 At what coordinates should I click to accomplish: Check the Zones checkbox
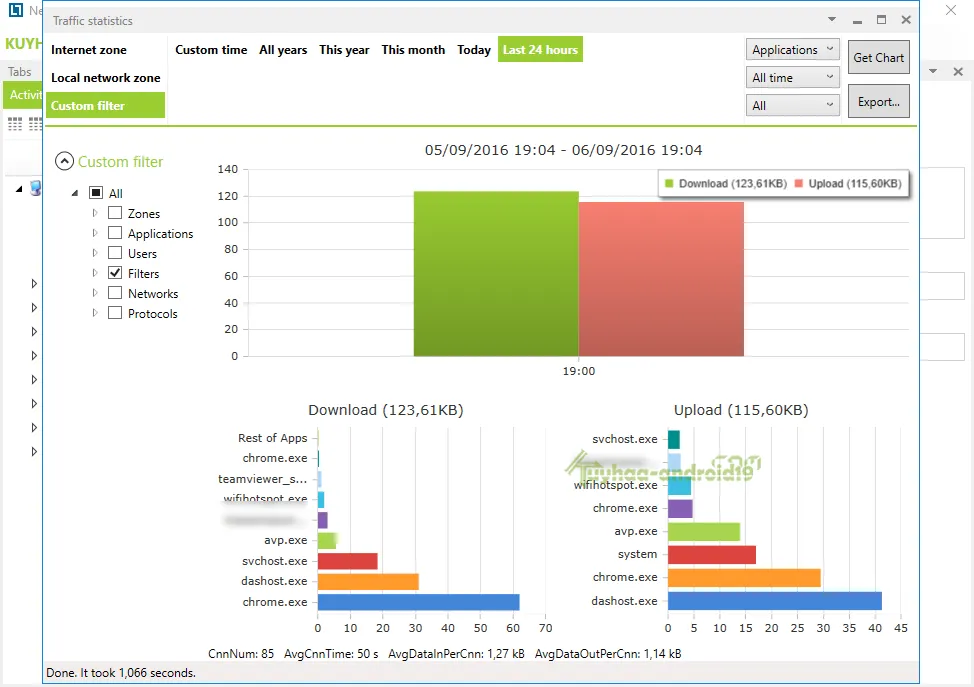115,213
